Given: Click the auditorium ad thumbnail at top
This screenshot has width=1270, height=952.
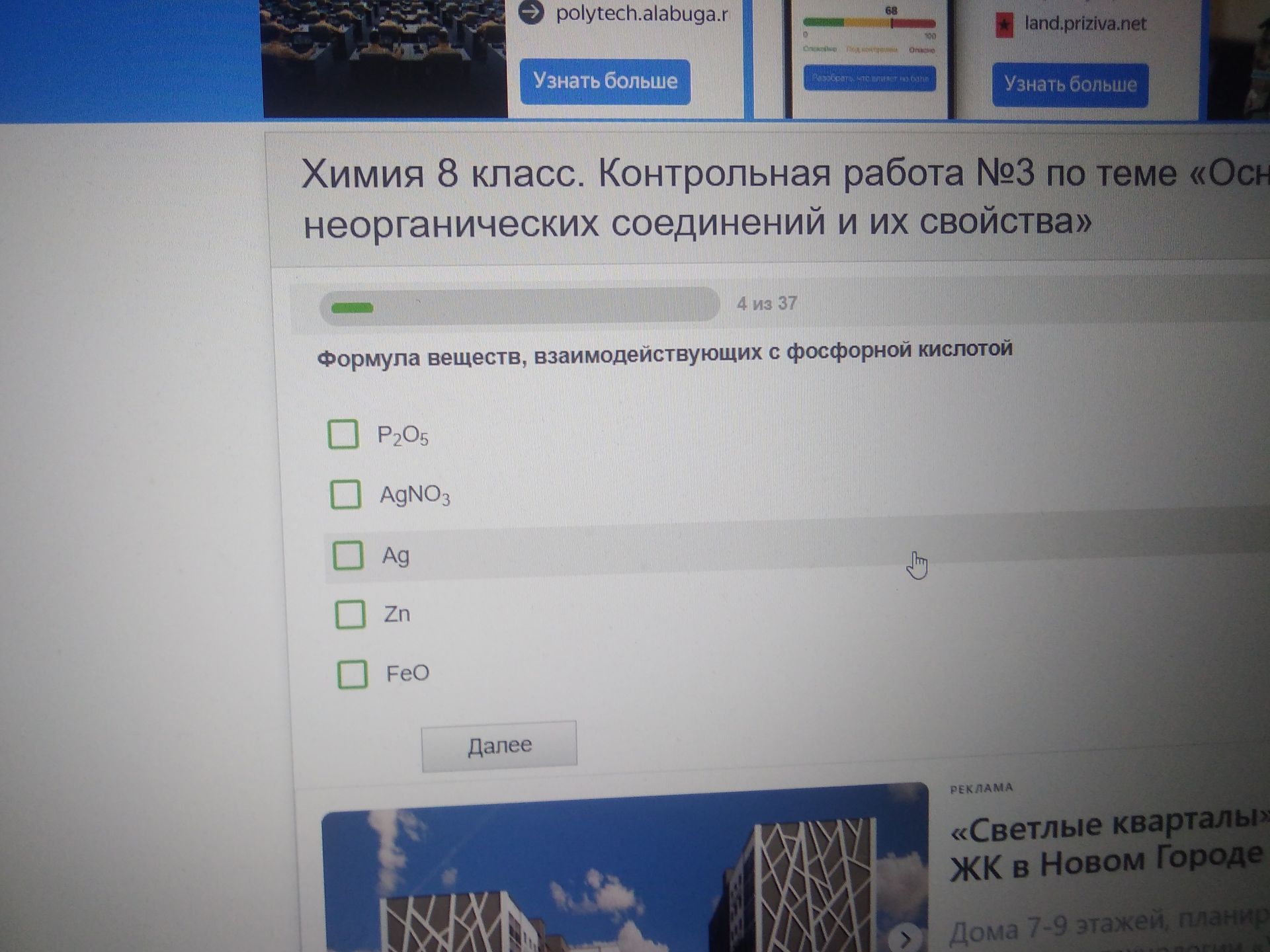Looking at the screenshot, I should (x=384, y=58).
